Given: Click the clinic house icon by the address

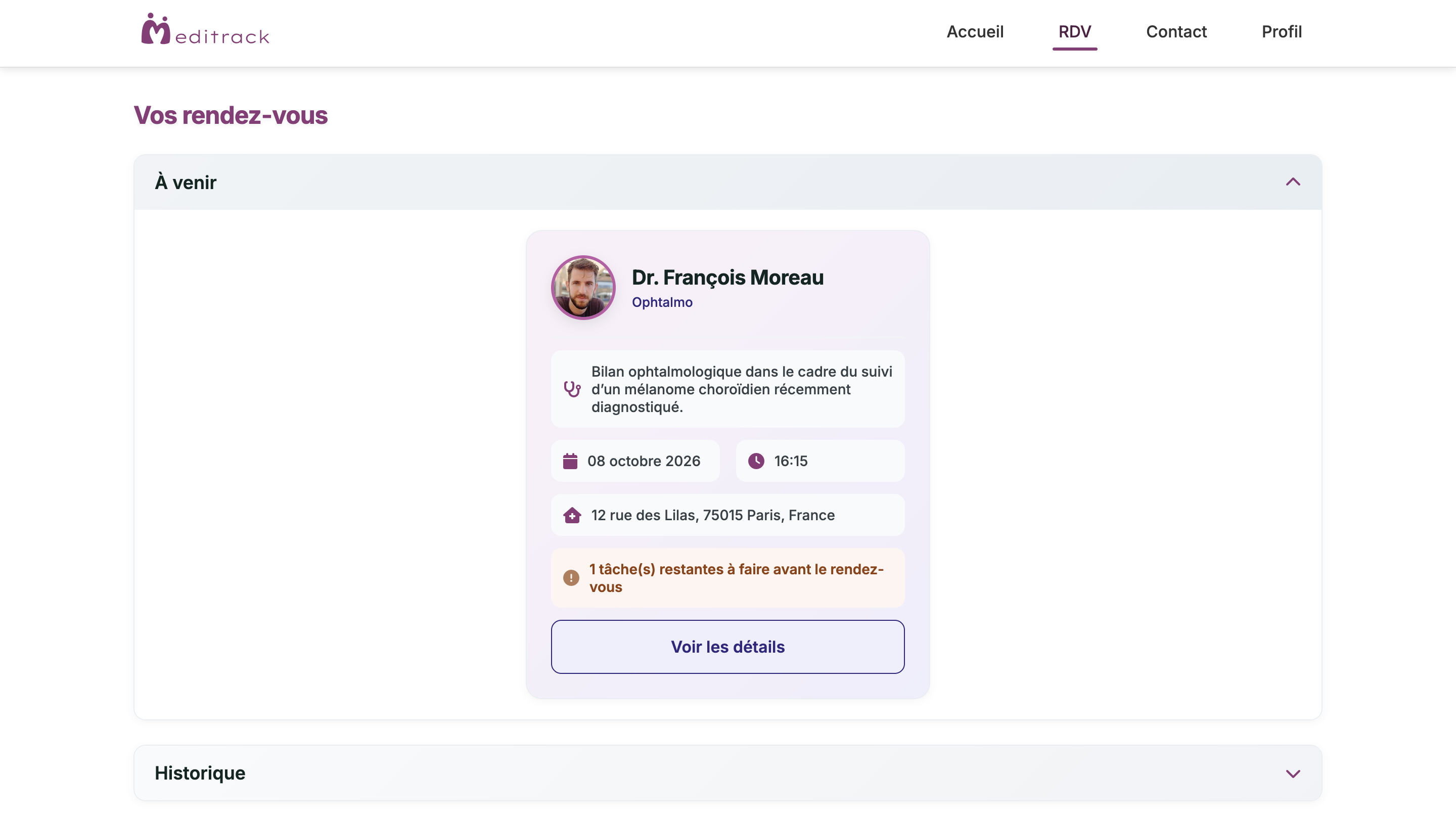Looking at the screenshot, I should [x=572, y=515].
